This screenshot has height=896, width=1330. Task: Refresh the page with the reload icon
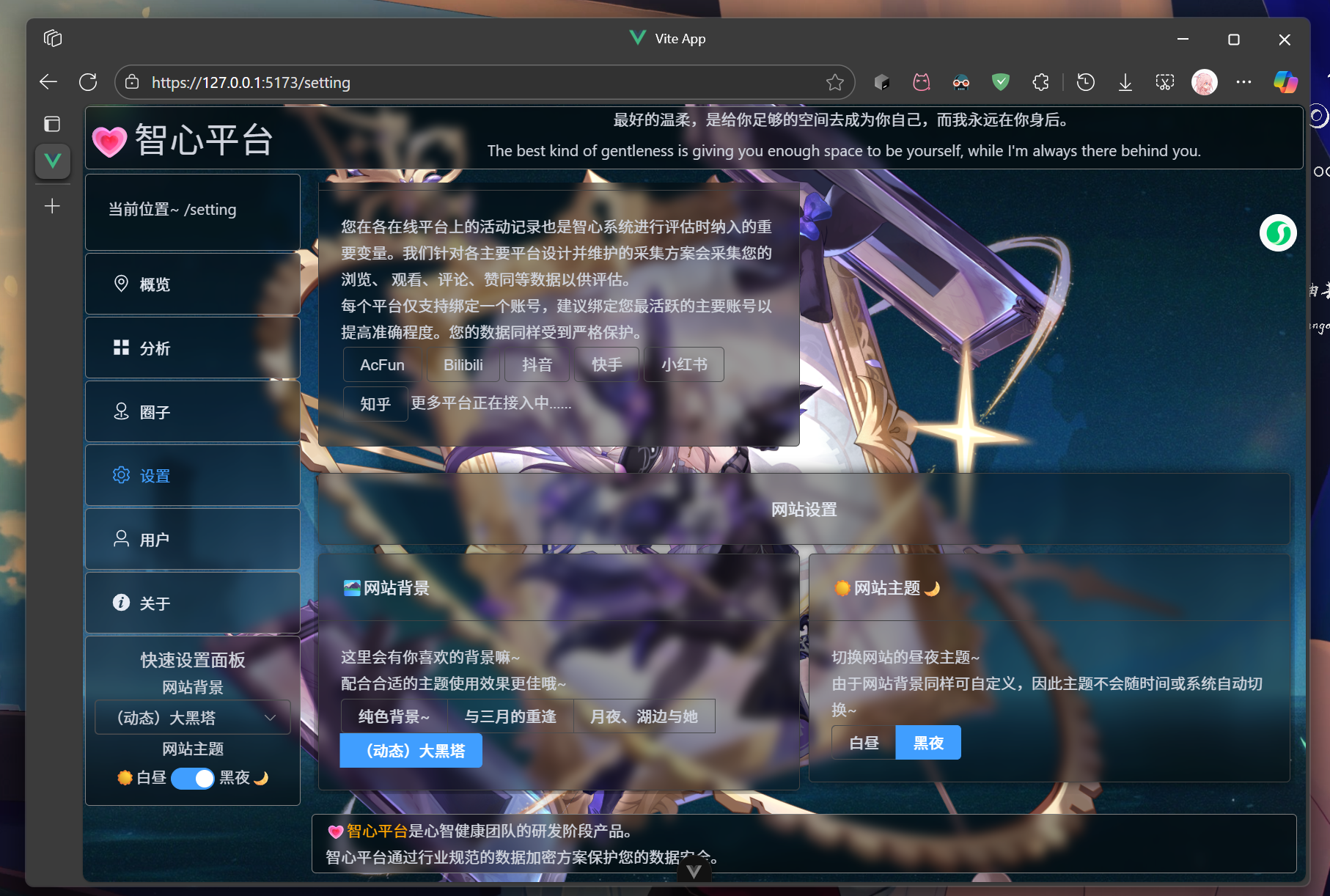(x=88, y=82)
